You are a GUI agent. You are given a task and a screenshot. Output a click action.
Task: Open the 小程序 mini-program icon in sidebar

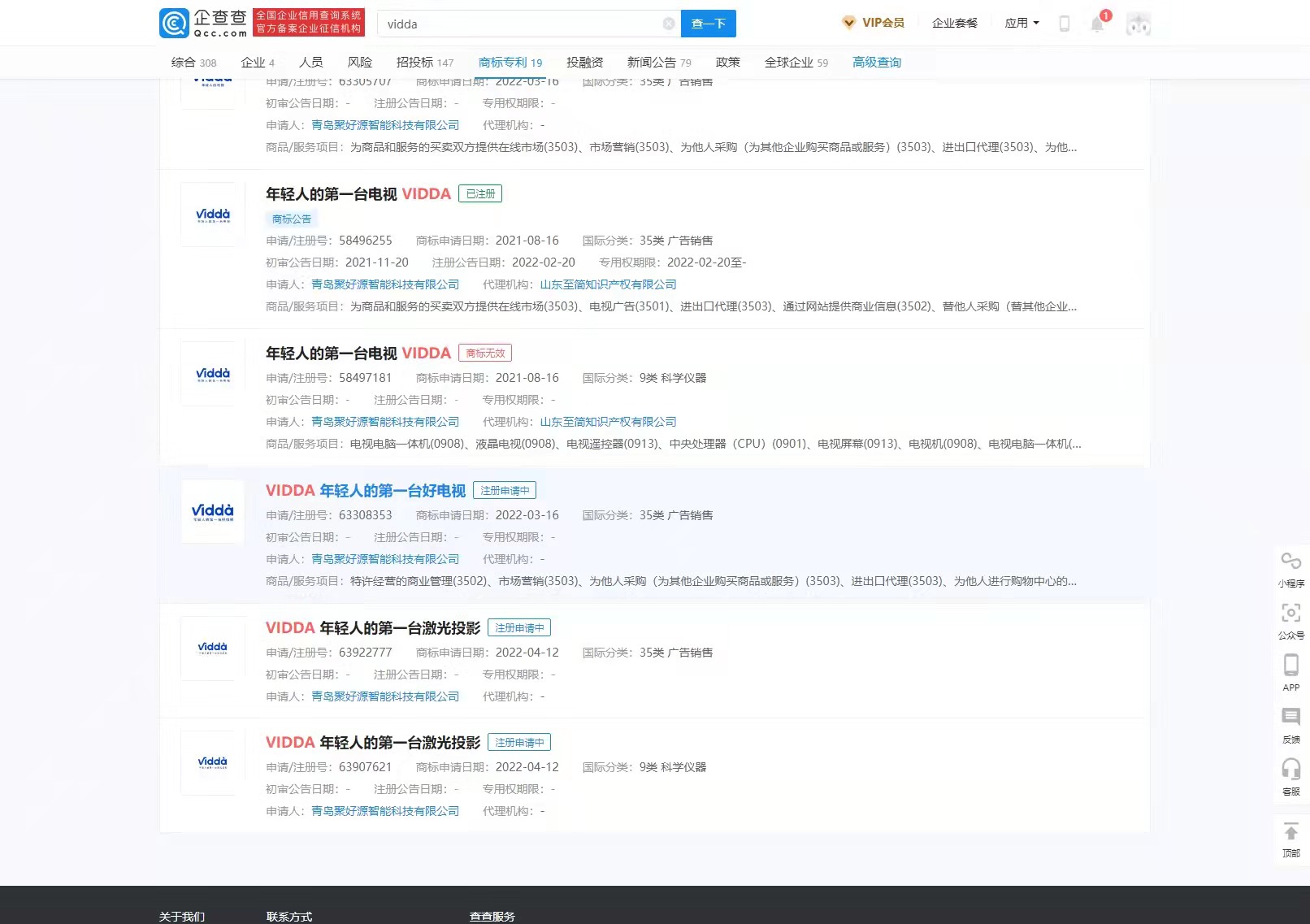(x=1290, y=565)
